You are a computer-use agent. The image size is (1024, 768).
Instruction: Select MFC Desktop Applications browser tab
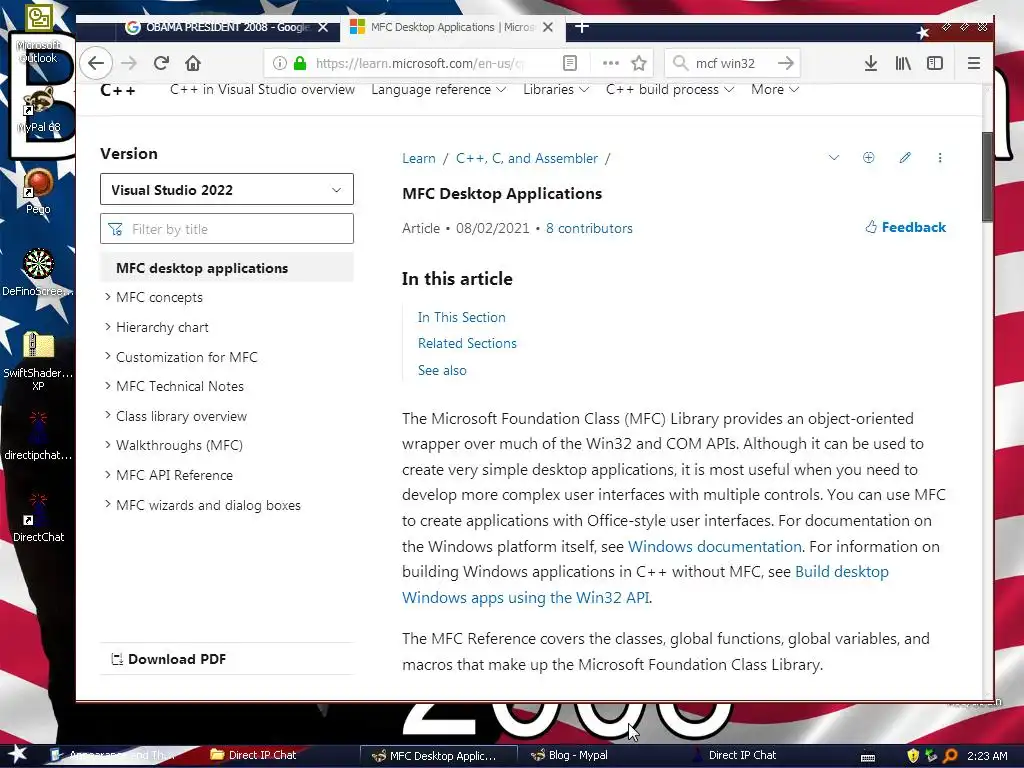coord(452,27)
